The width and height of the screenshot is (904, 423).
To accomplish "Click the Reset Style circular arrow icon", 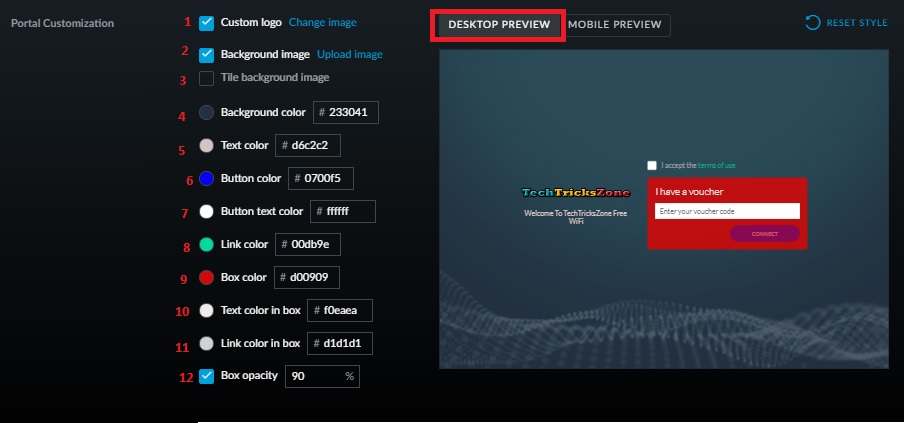I will pyautogui.click(x=813, y=22).
